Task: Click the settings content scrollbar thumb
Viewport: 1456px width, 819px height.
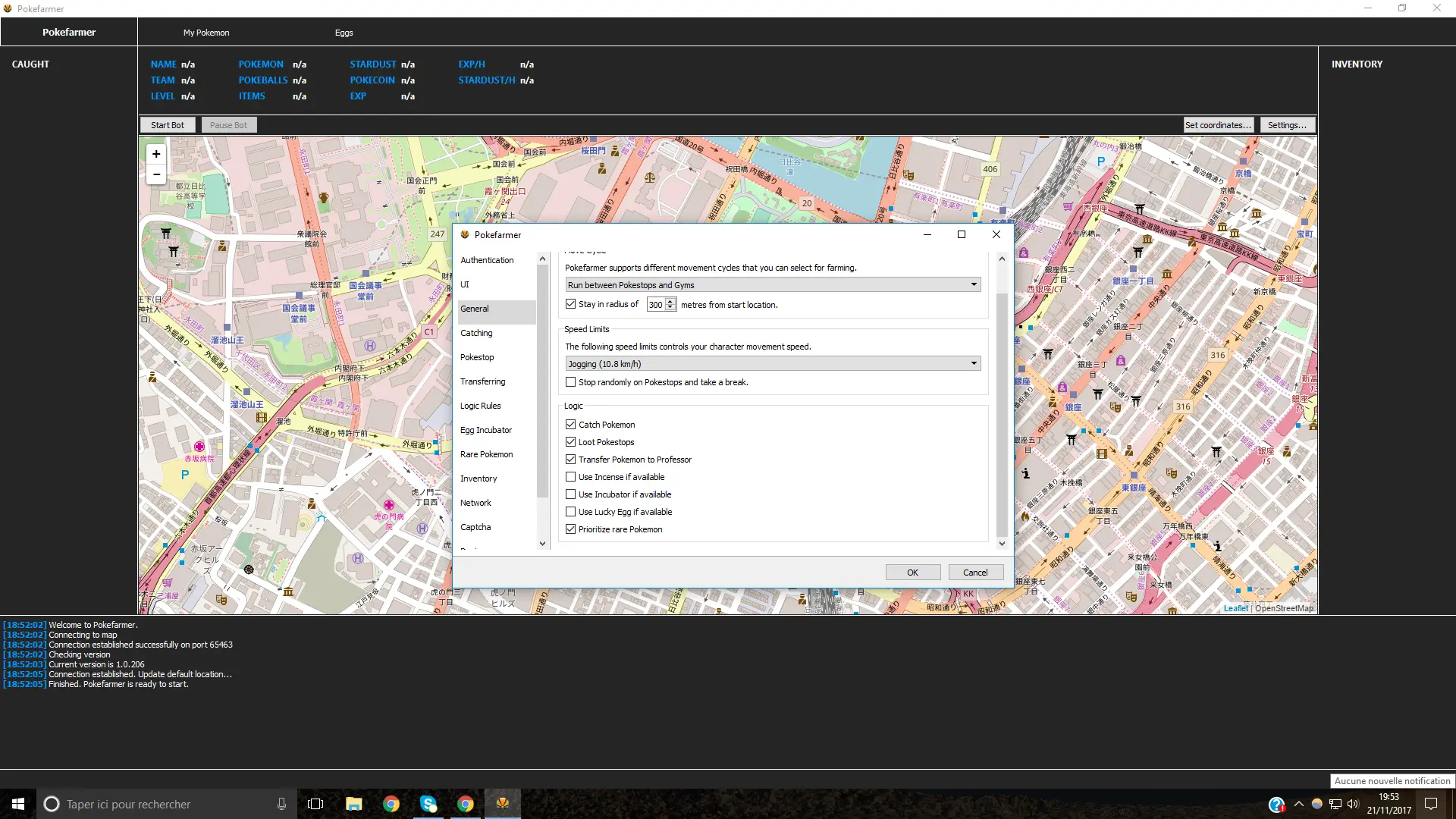Action: 1002,414
